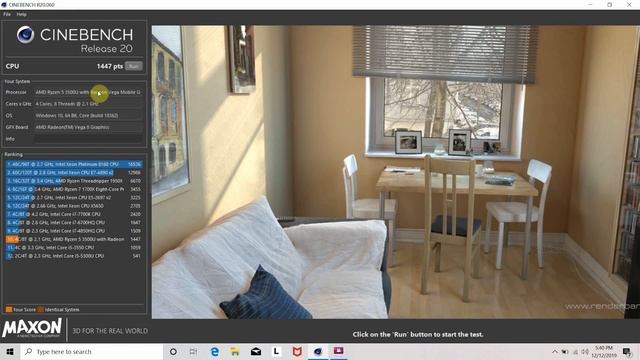Open the Action Center notifications

[627, 351]
